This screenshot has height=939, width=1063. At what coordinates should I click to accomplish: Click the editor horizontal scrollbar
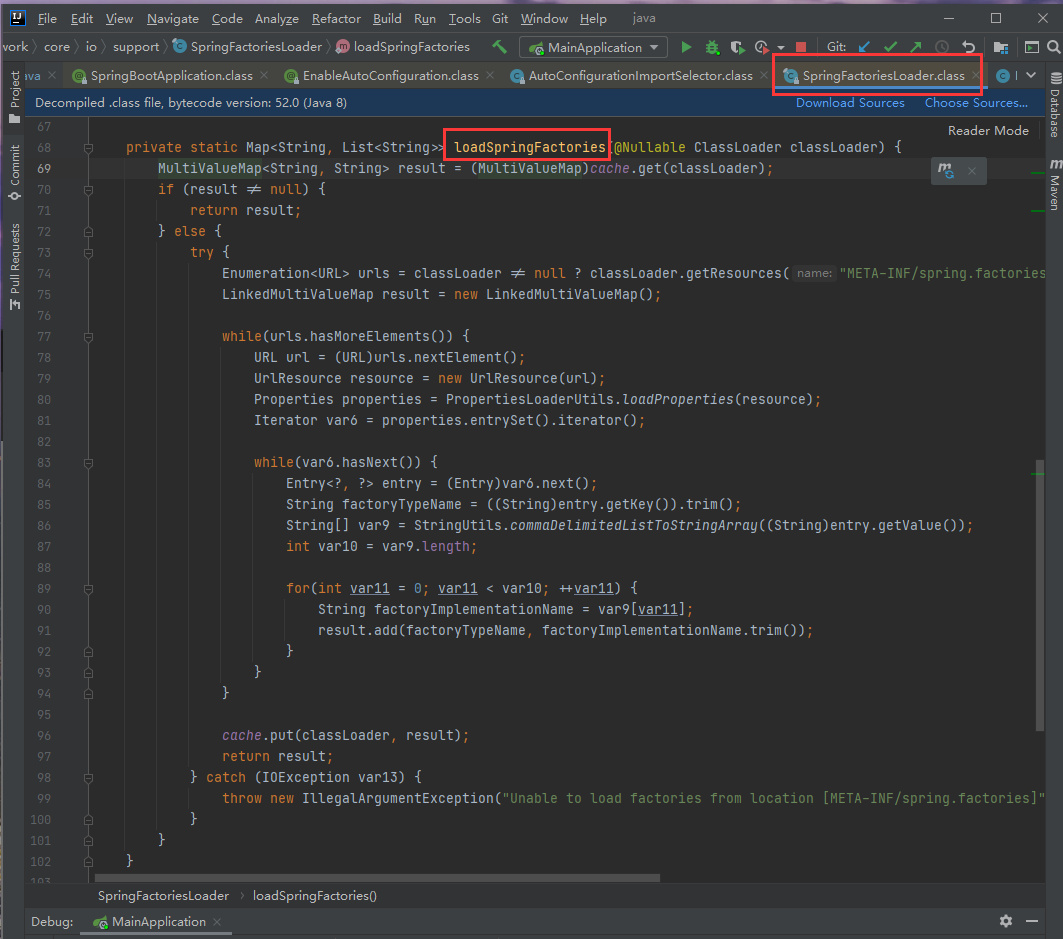pyautogui.click(x=378, y=877)
